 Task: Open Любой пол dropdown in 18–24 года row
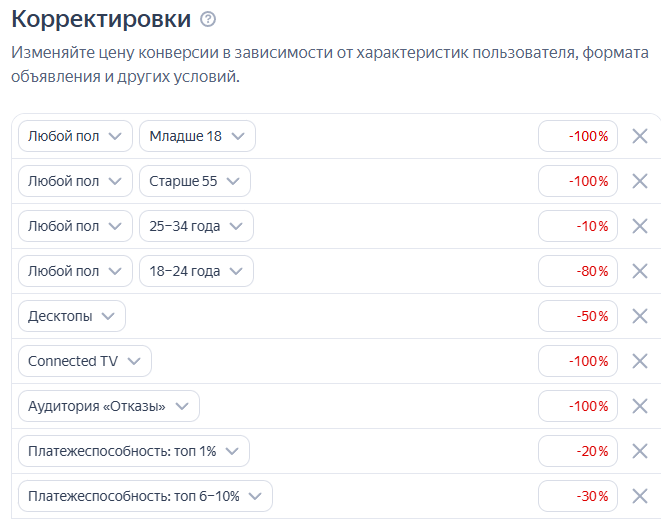(x=75, y=271)
